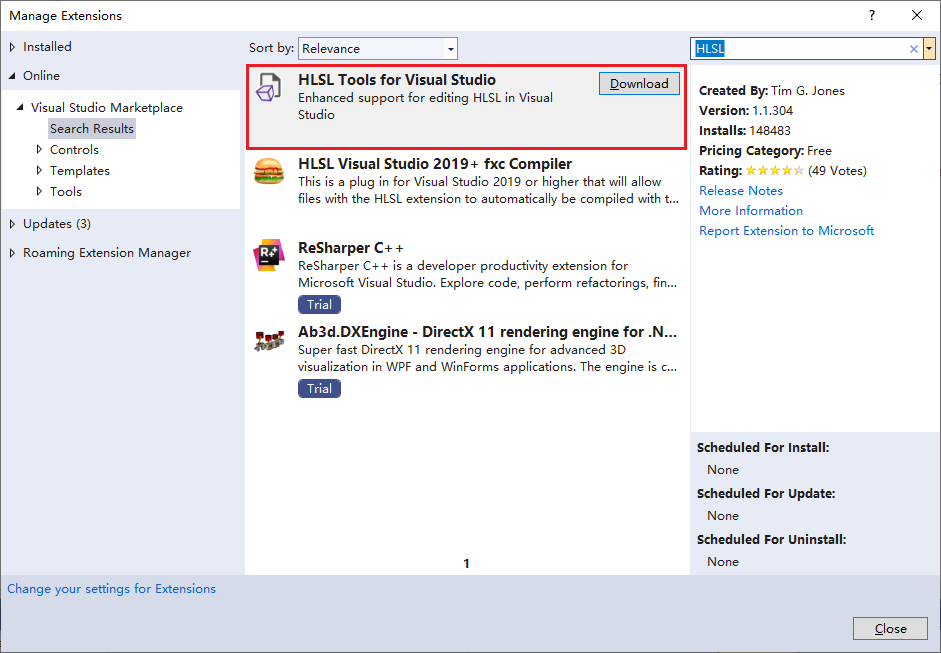The image size is (941, 653).
Task: Click page number 1 in results
Action: coord(466,563)
